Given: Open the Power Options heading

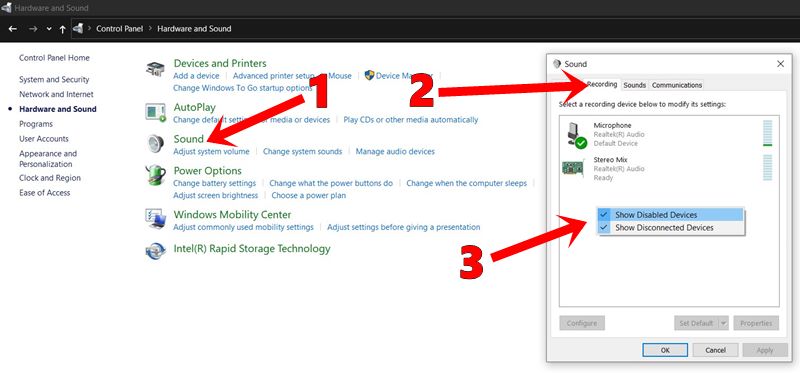Looking at the screenshot, I should coord(207,170).
